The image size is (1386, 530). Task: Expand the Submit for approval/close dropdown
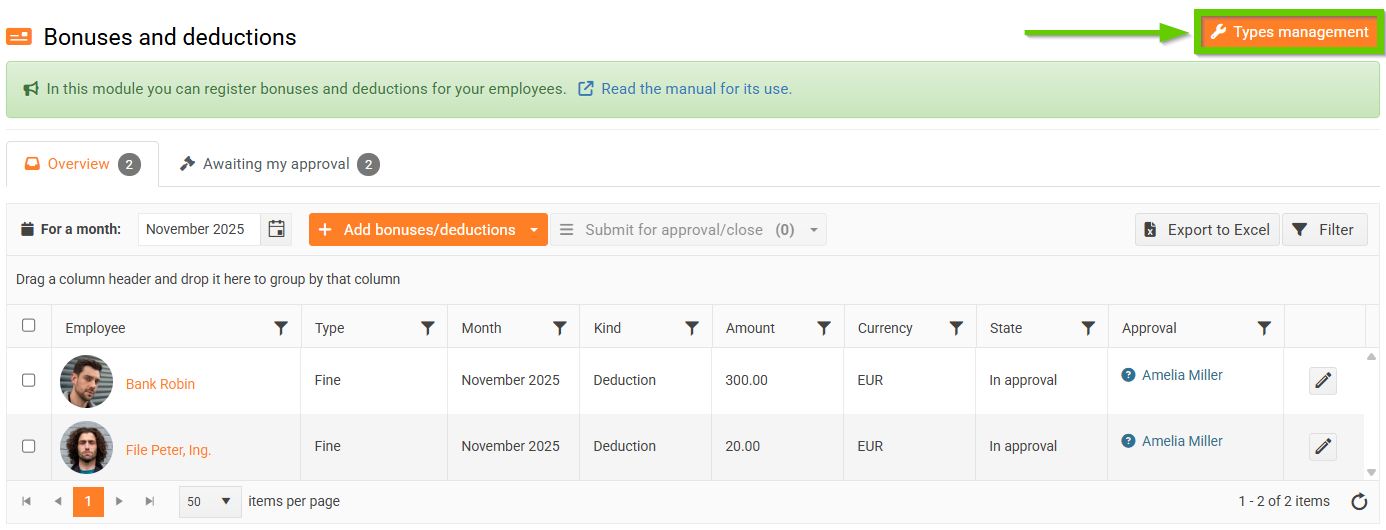814,230
